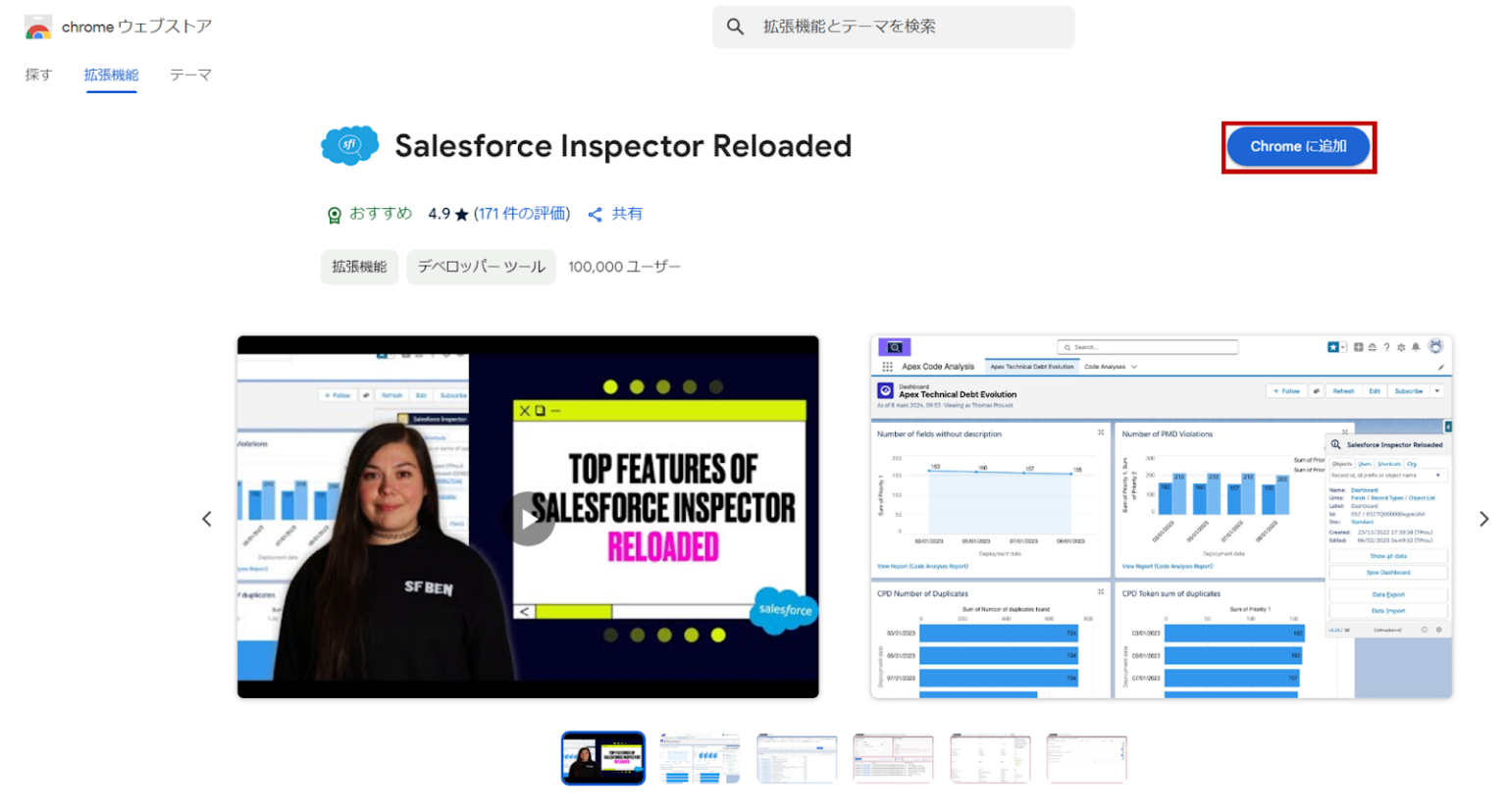Click the おすすめ featured badge icon
The image size is (1507, 812).
334,214
